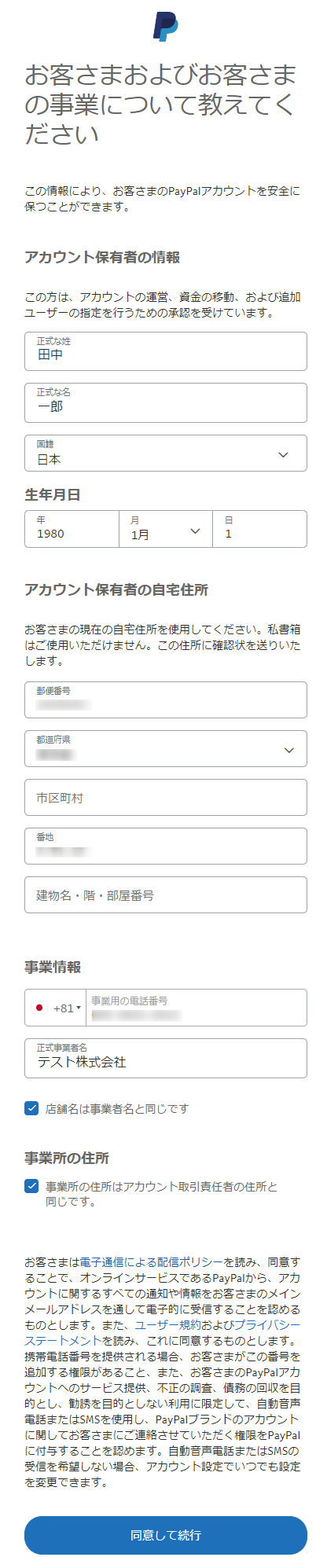Click the 建物名・階・部屋番号 input field
This screenshot has height=1568, width=327.
166,895
